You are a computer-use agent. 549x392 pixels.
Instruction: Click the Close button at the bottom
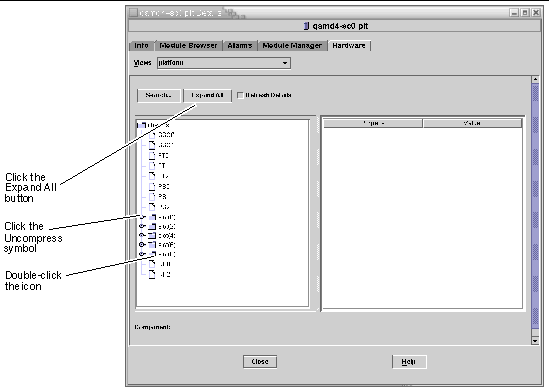260,362
